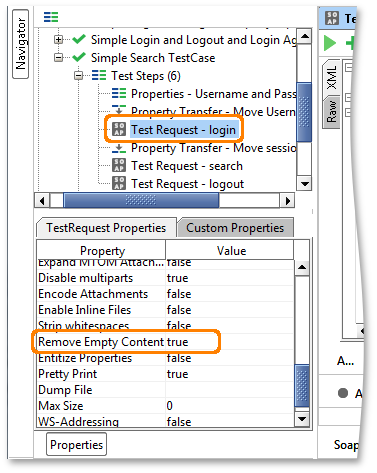Open the XML editor side tab
The image size is (377, 473).
point(332,78)
